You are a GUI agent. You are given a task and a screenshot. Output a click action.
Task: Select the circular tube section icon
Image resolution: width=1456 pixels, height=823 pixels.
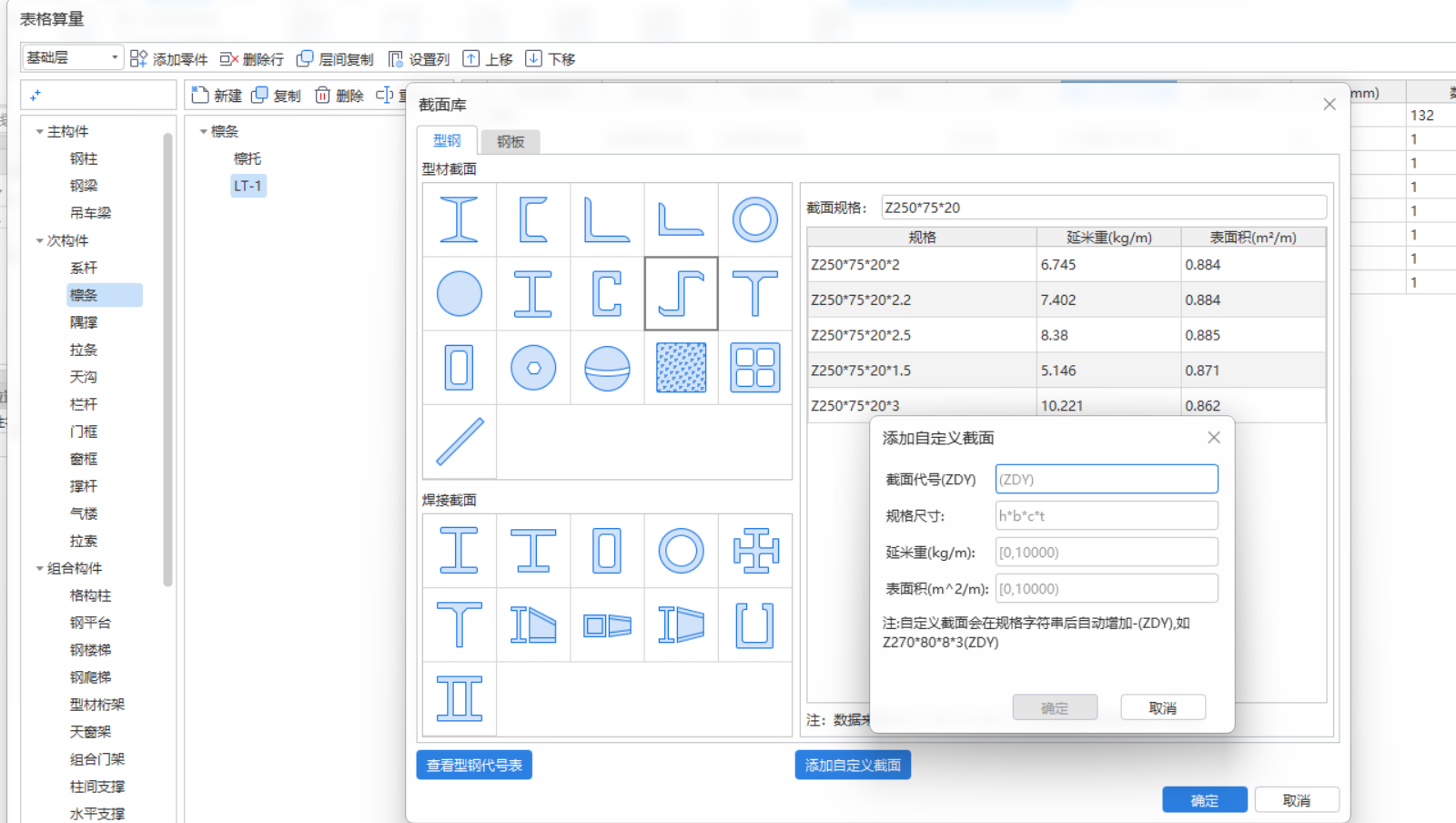[x=755, y=219]
